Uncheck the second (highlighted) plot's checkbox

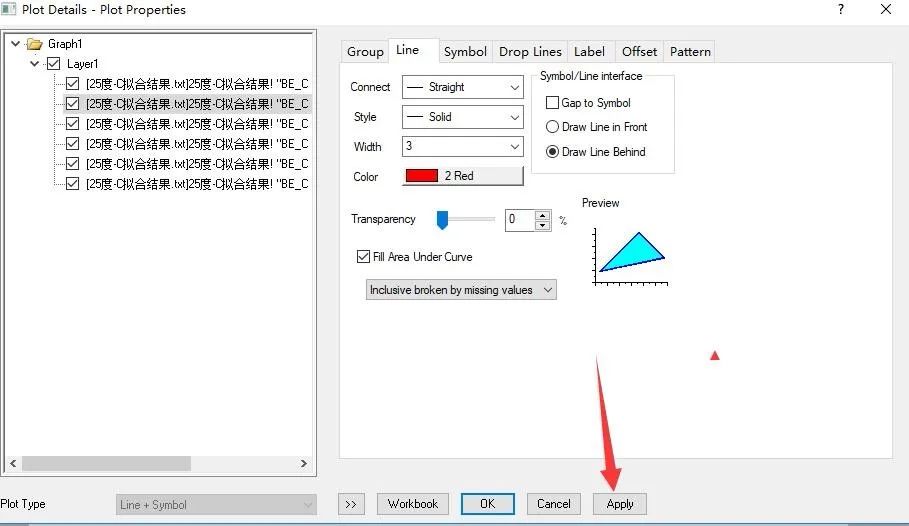[x=72, y=104]
